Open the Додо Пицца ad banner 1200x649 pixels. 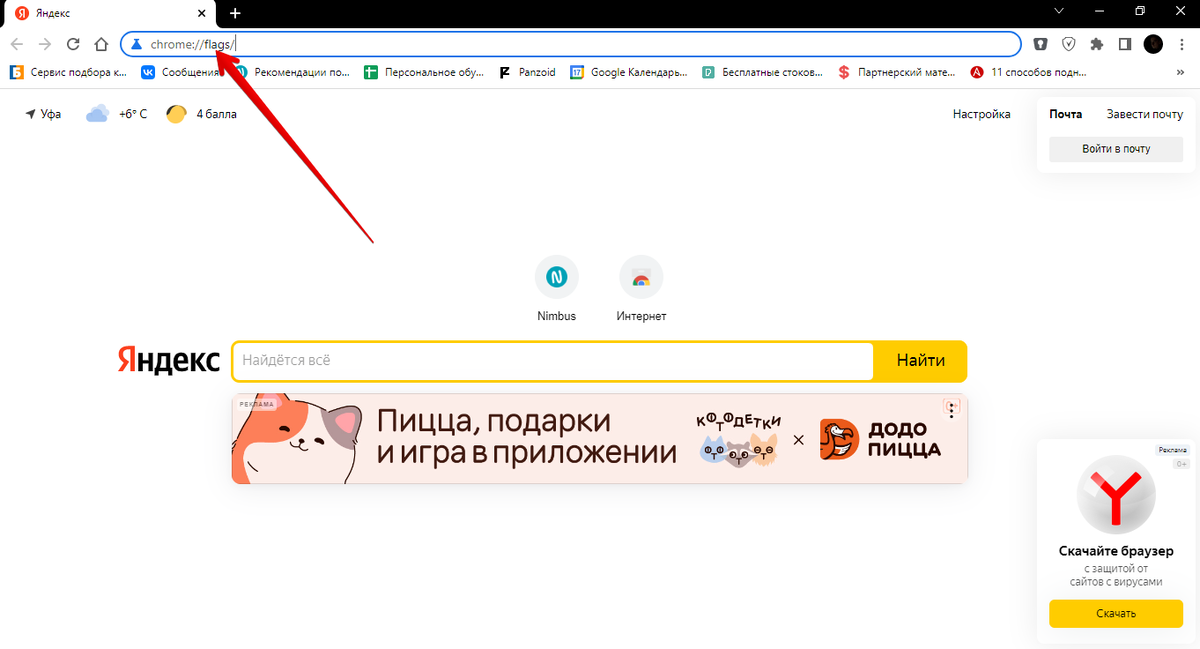coord(599,439)
